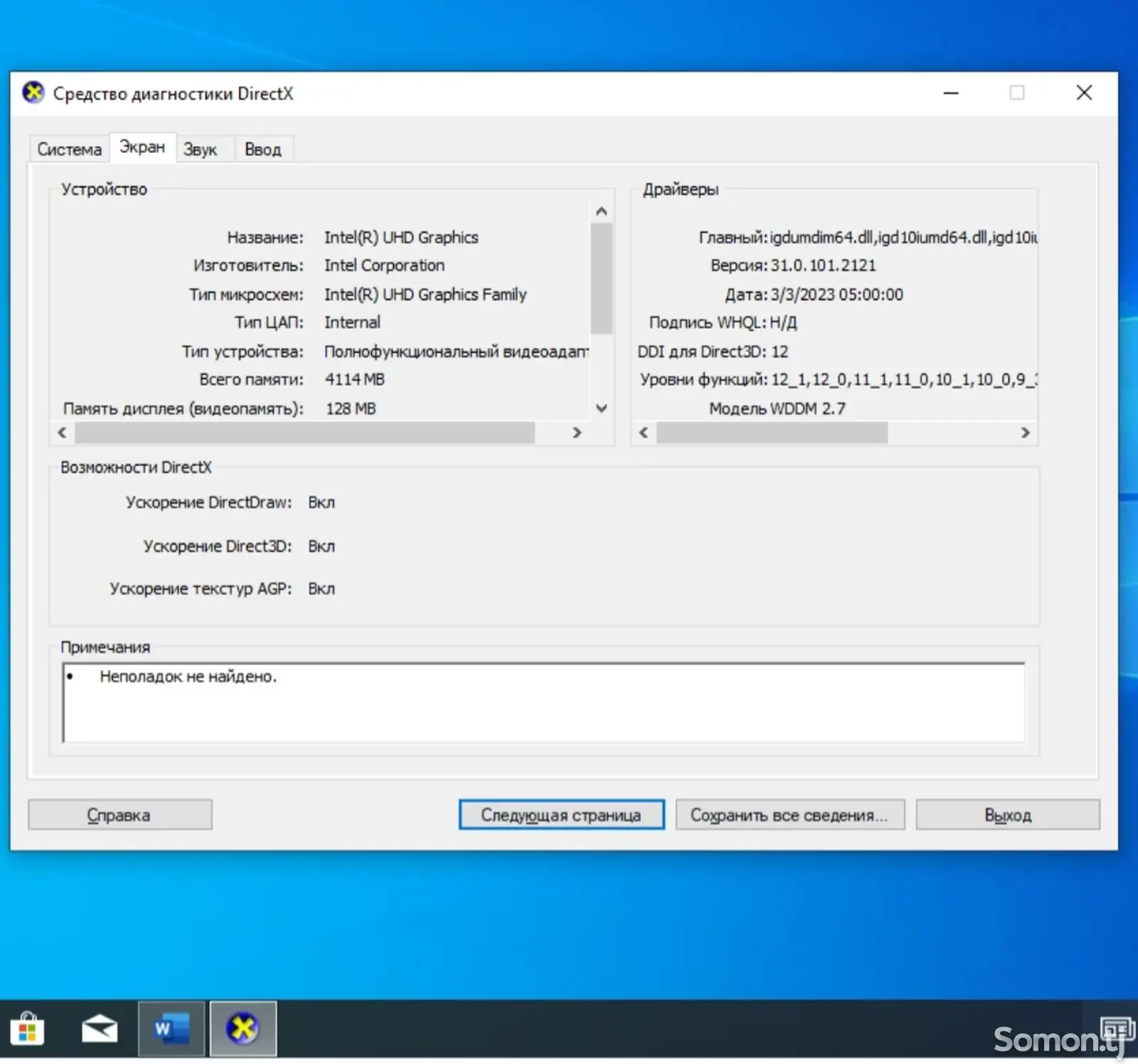Click Сохранить все сведения button
The width and height of the screenshot is (1138, 1064).
tap(790, 815)
